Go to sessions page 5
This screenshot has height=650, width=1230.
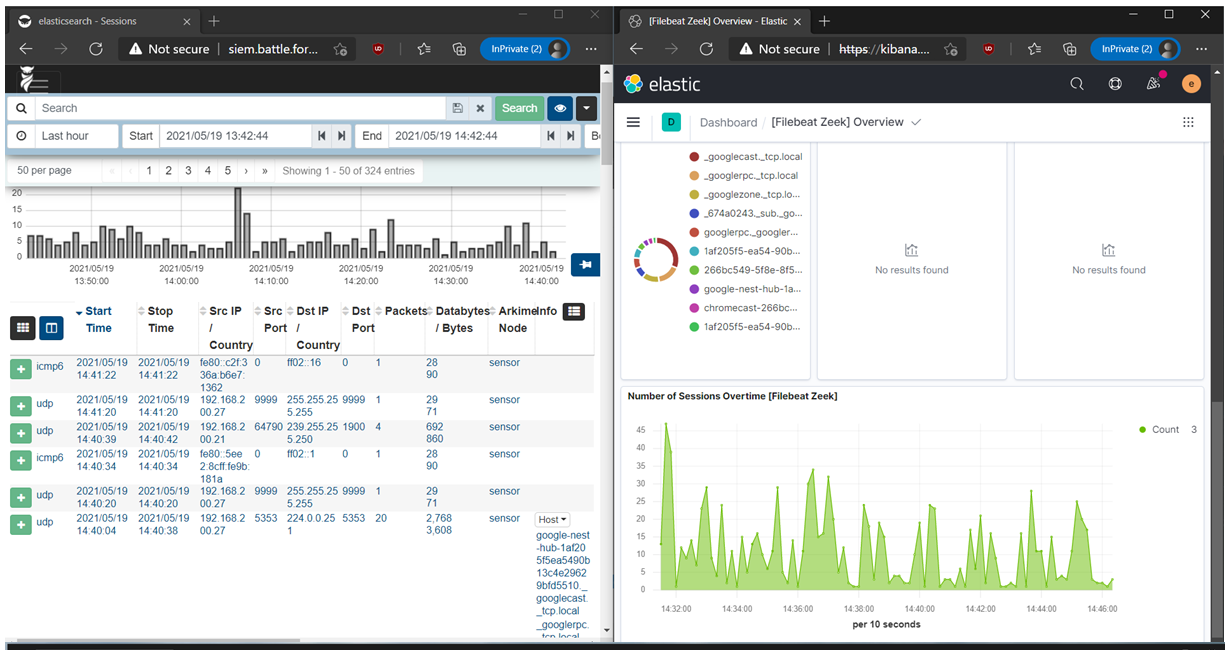coord(228,171)
